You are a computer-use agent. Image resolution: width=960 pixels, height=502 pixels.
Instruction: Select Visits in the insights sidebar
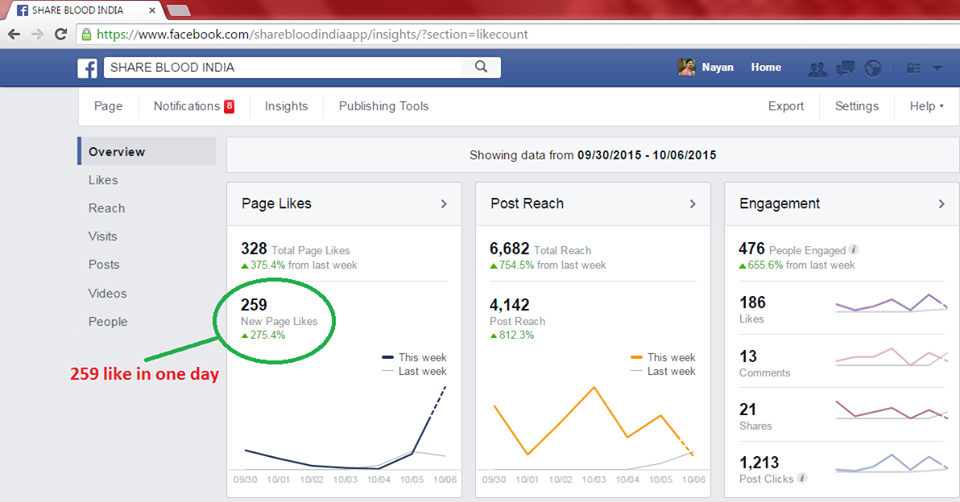102,236
